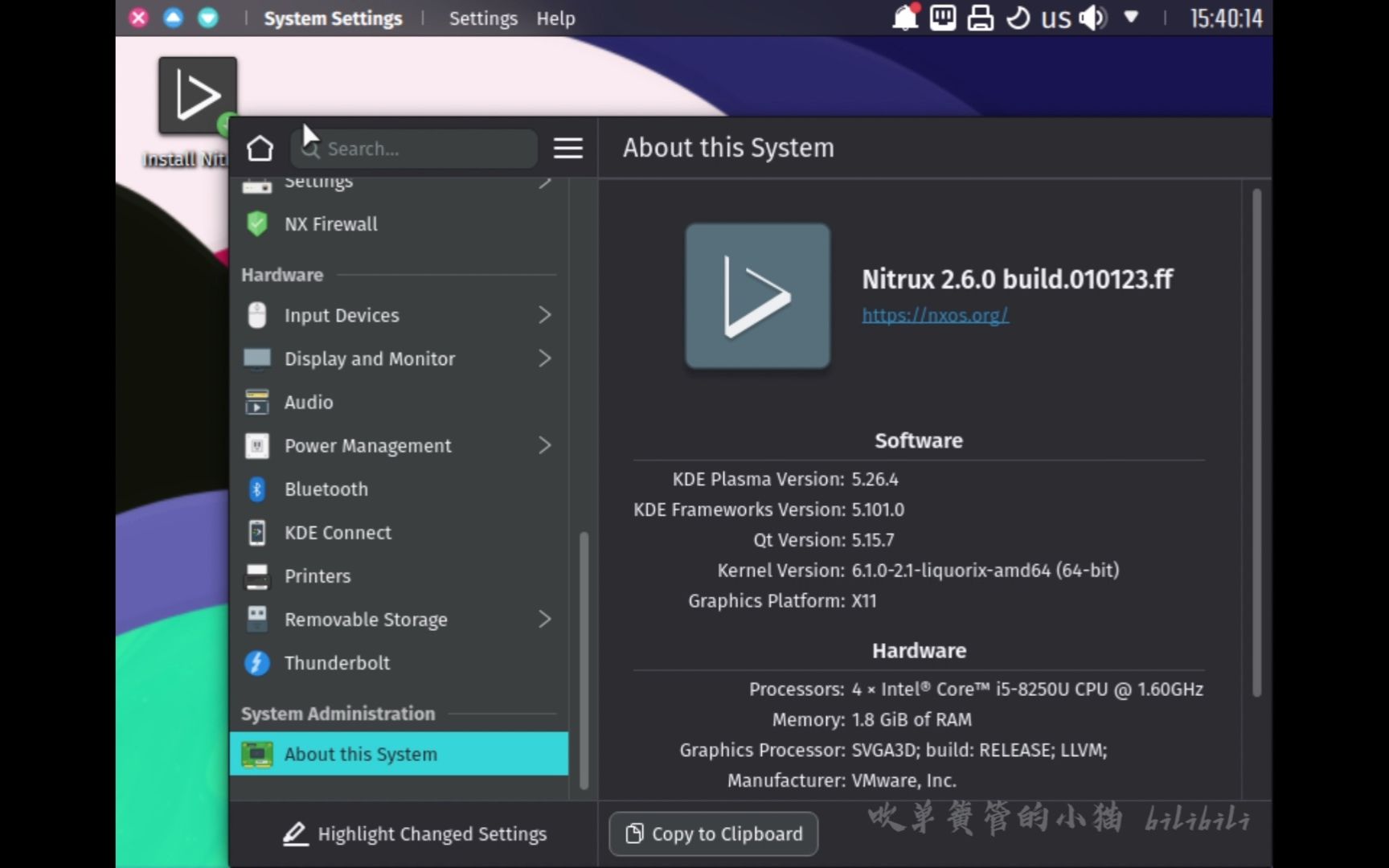Click the night color moon icon

1018,18
